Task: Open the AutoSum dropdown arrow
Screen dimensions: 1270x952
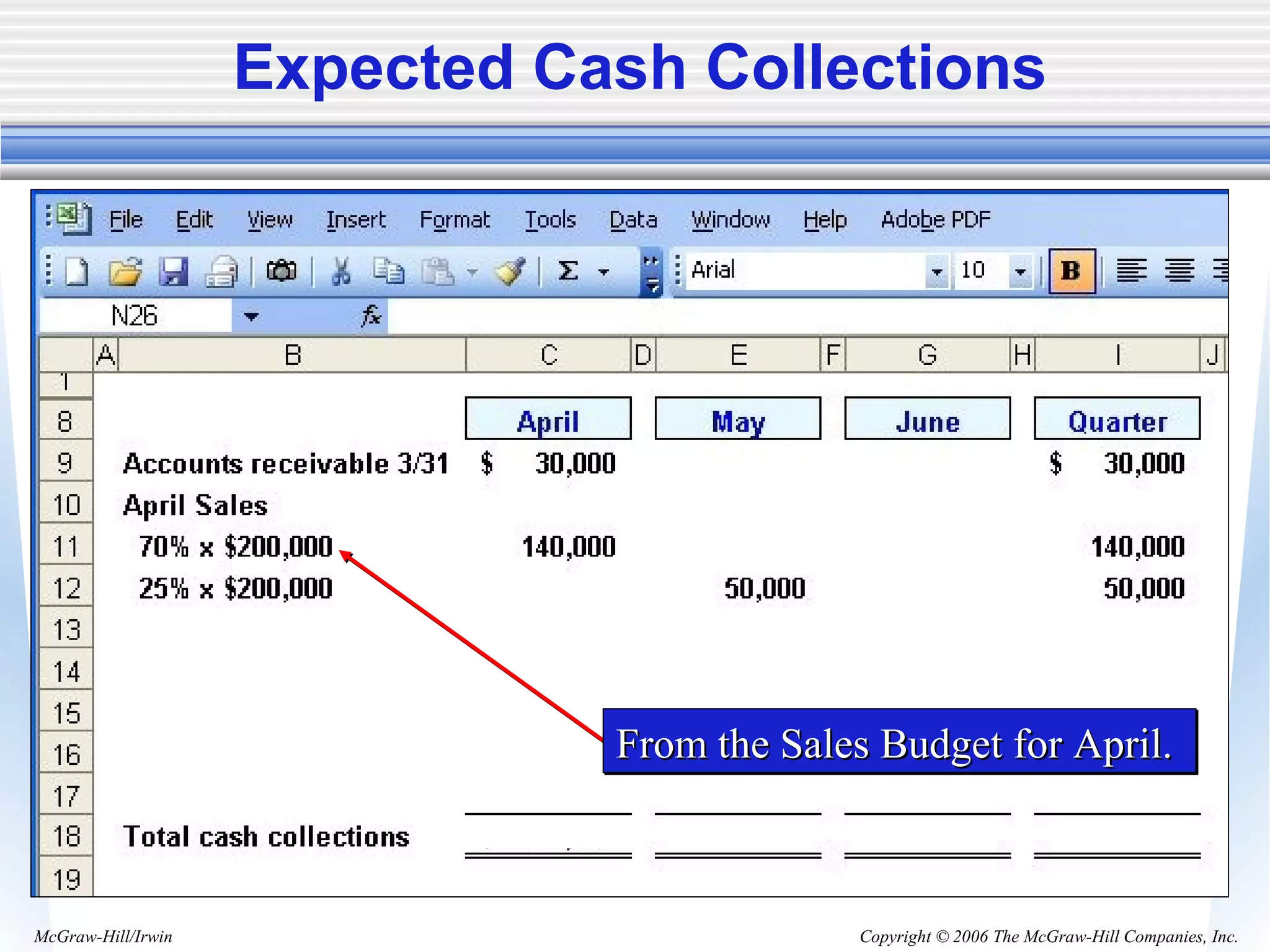Action: 603,271
